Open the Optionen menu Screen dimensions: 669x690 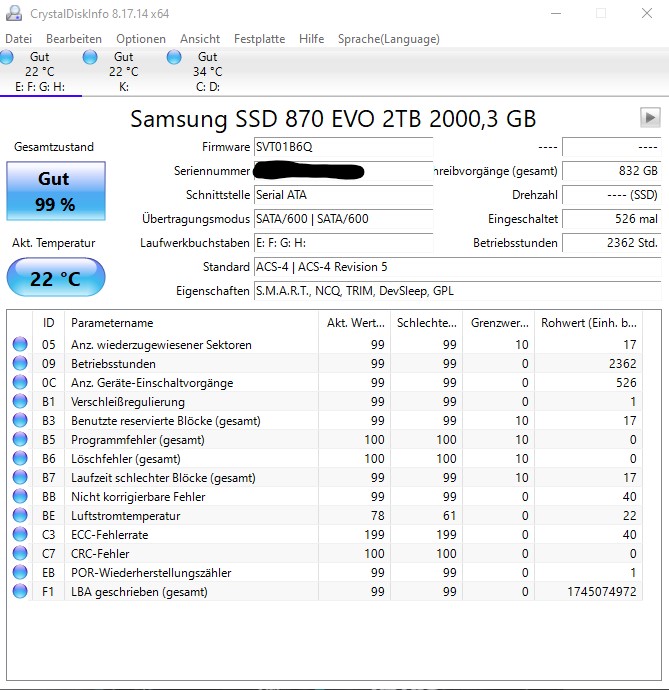tap(141, 39)
